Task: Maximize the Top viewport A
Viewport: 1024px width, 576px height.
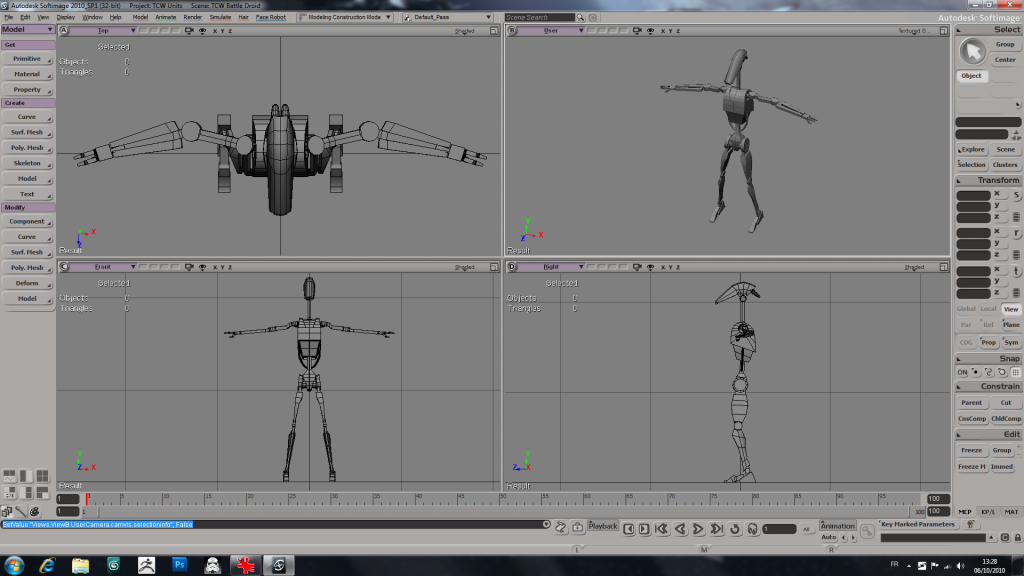Action: (494, 31)
